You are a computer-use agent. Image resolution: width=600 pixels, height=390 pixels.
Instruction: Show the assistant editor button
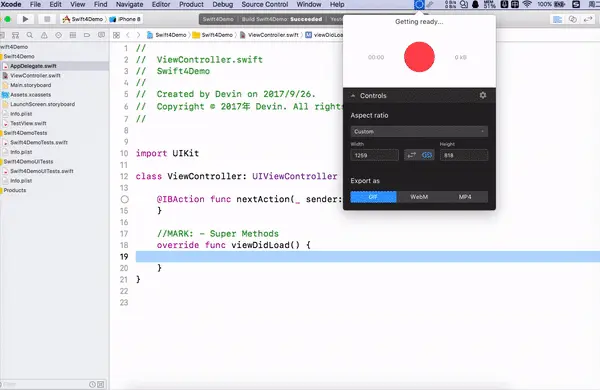(x=573, y=19)
